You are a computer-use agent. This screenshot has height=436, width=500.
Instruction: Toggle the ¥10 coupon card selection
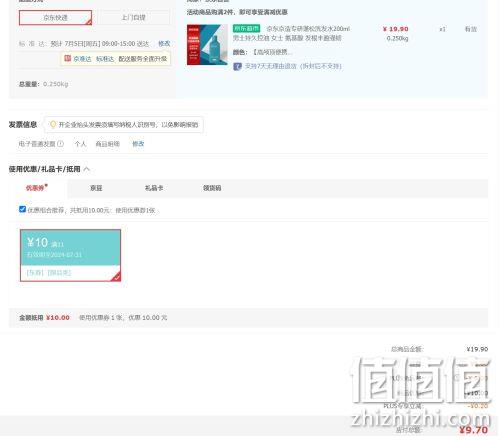click(x=70, y=255)
